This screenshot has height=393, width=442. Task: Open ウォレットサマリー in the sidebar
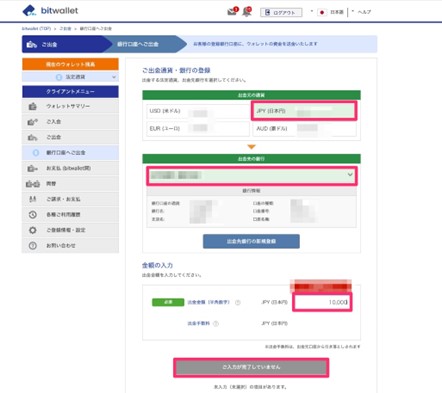coord(70,106)
